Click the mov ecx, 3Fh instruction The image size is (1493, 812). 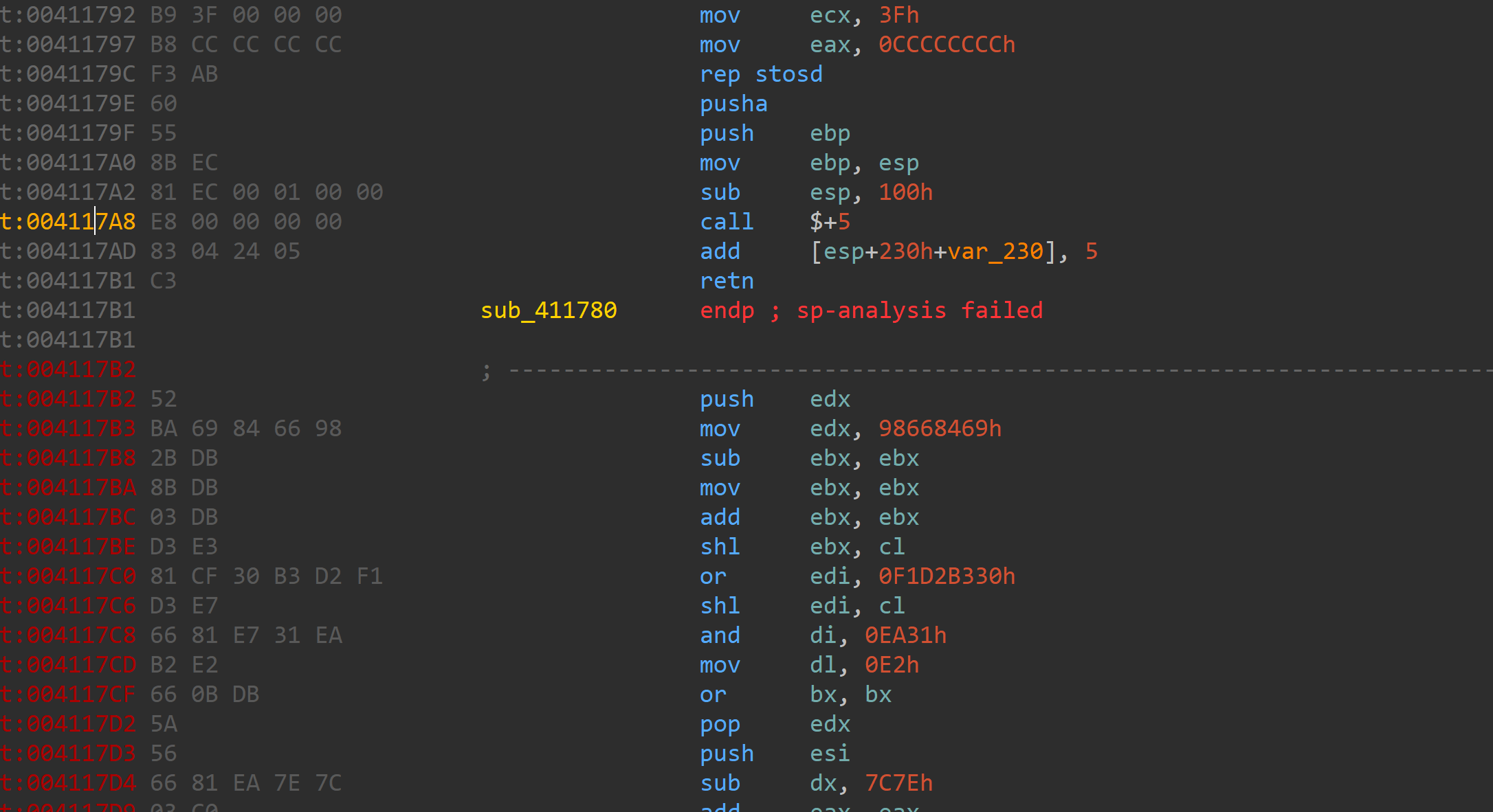point(720,15)
